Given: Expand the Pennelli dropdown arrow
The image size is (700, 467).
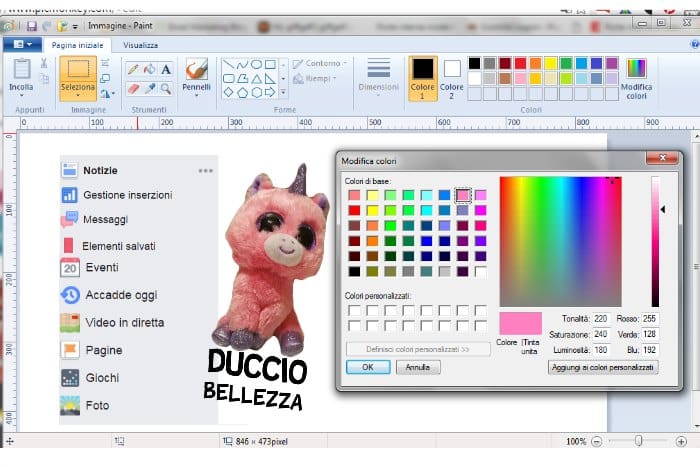Looking at the screenshot, I should (197, 95).
